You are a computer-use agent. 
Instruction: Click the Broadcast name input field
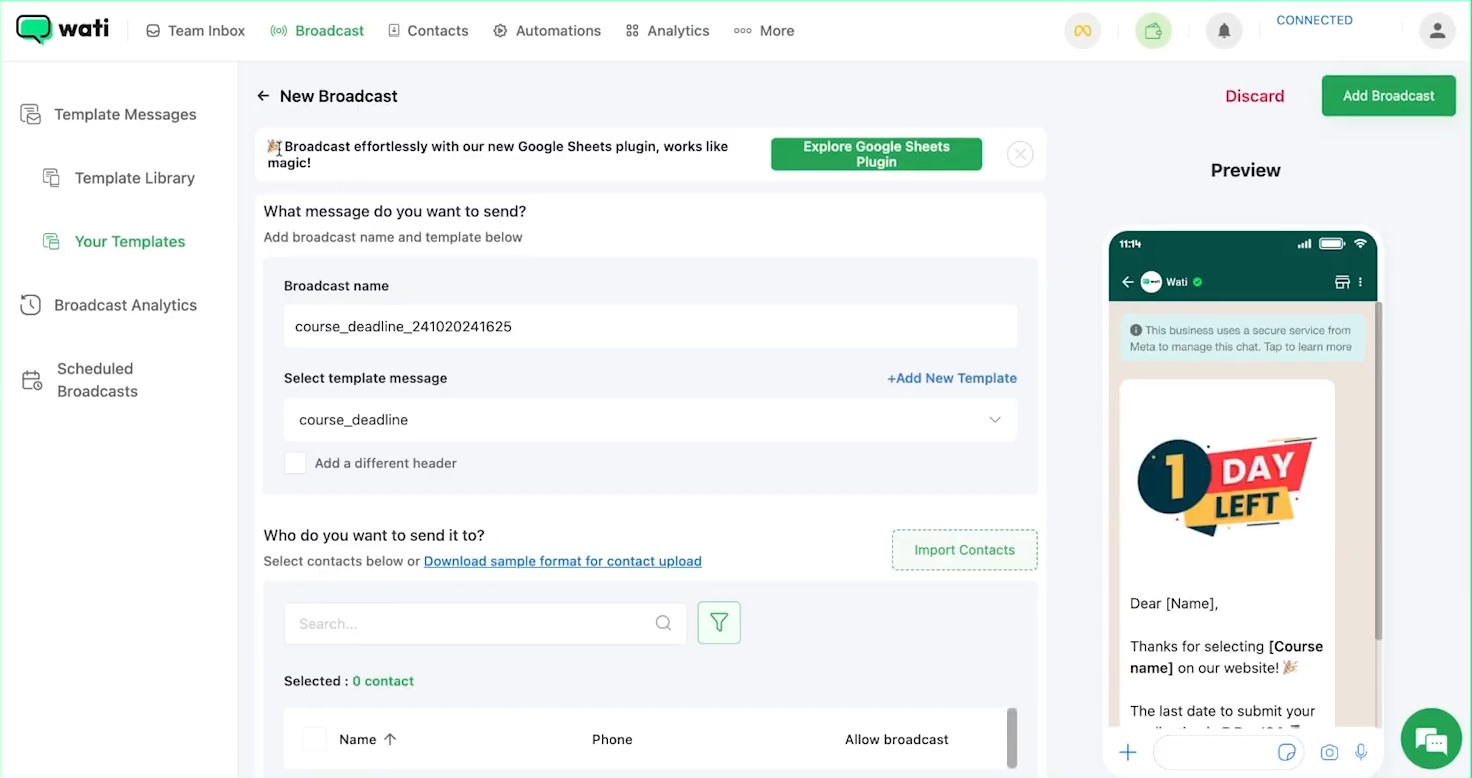click(x=650, y=326)
